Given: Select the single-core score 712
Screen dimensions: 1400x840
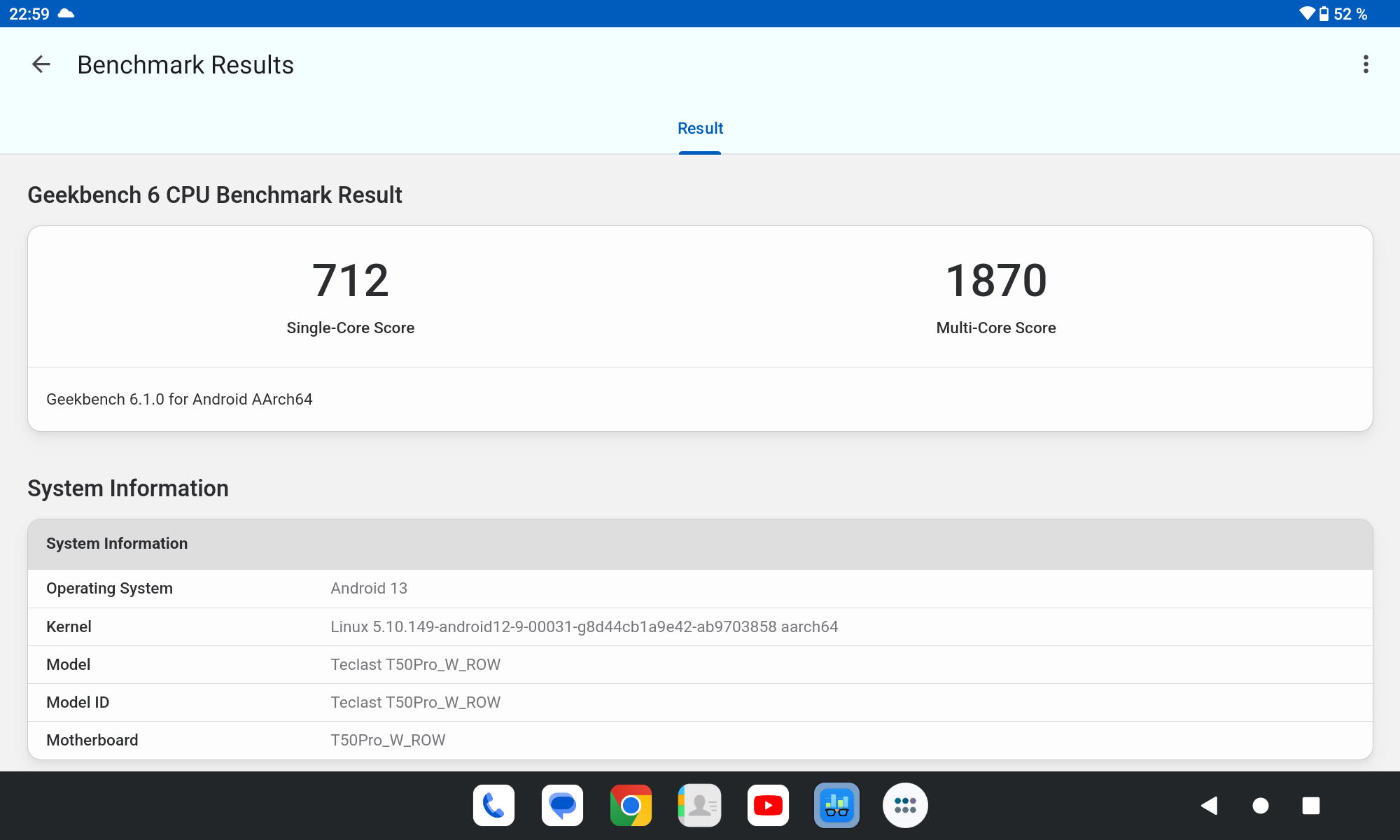Looking at the screenshot, I should click(351, 281).
